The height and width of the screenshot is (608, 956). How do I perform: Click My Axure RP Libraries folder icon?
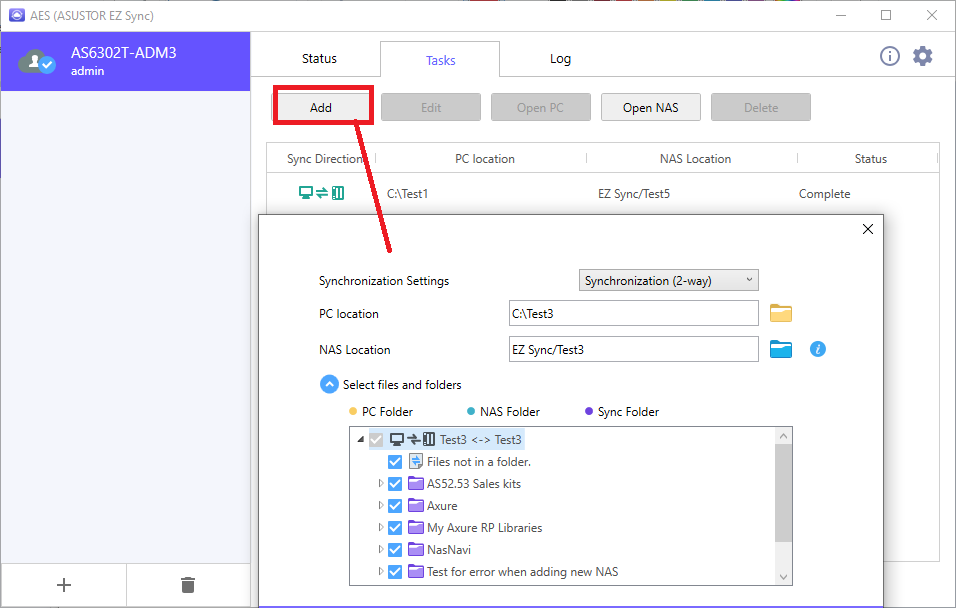(x=416, y=528)
